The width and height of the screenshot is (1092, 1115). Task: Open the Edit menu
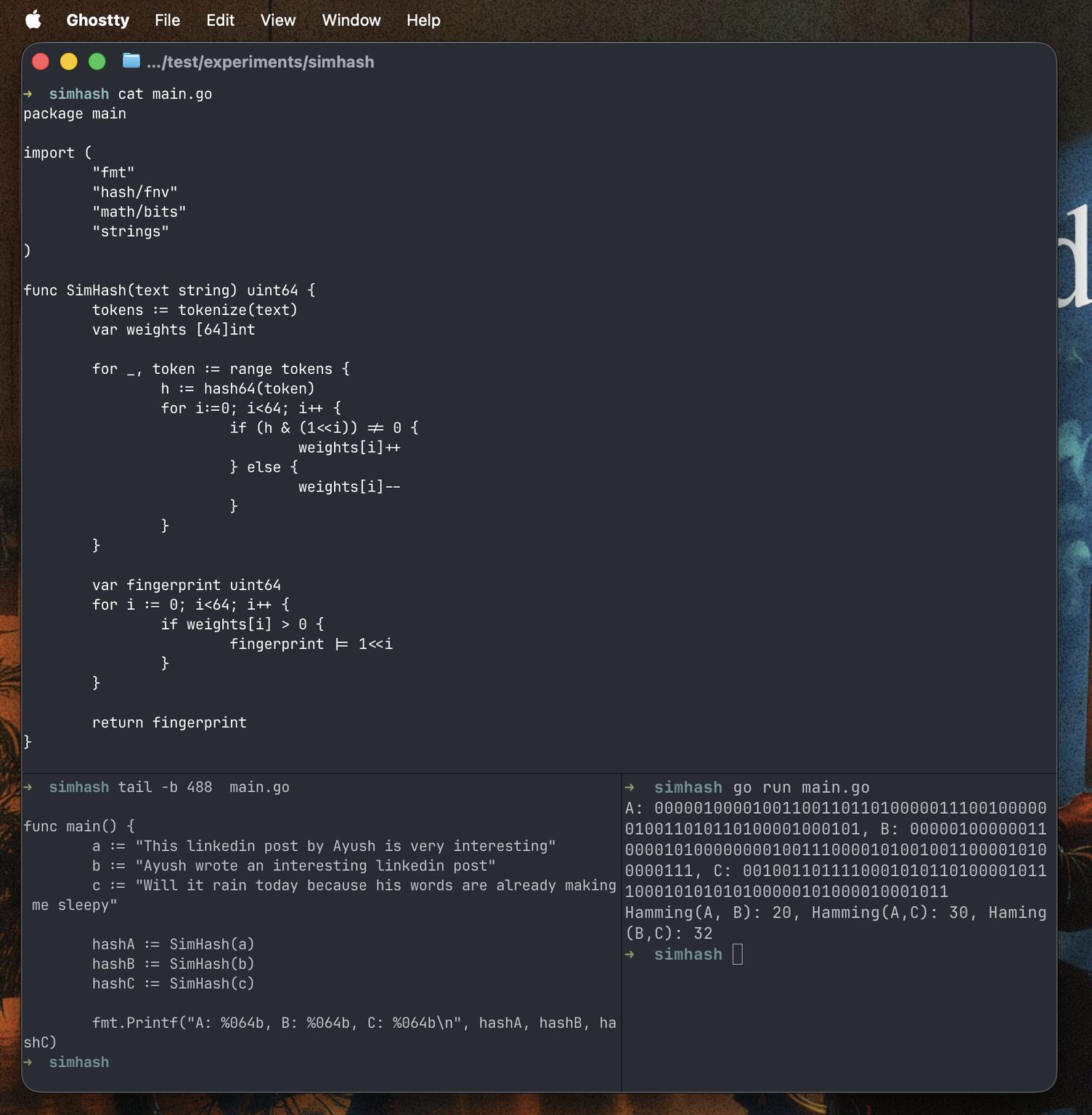tap(220, 20)
